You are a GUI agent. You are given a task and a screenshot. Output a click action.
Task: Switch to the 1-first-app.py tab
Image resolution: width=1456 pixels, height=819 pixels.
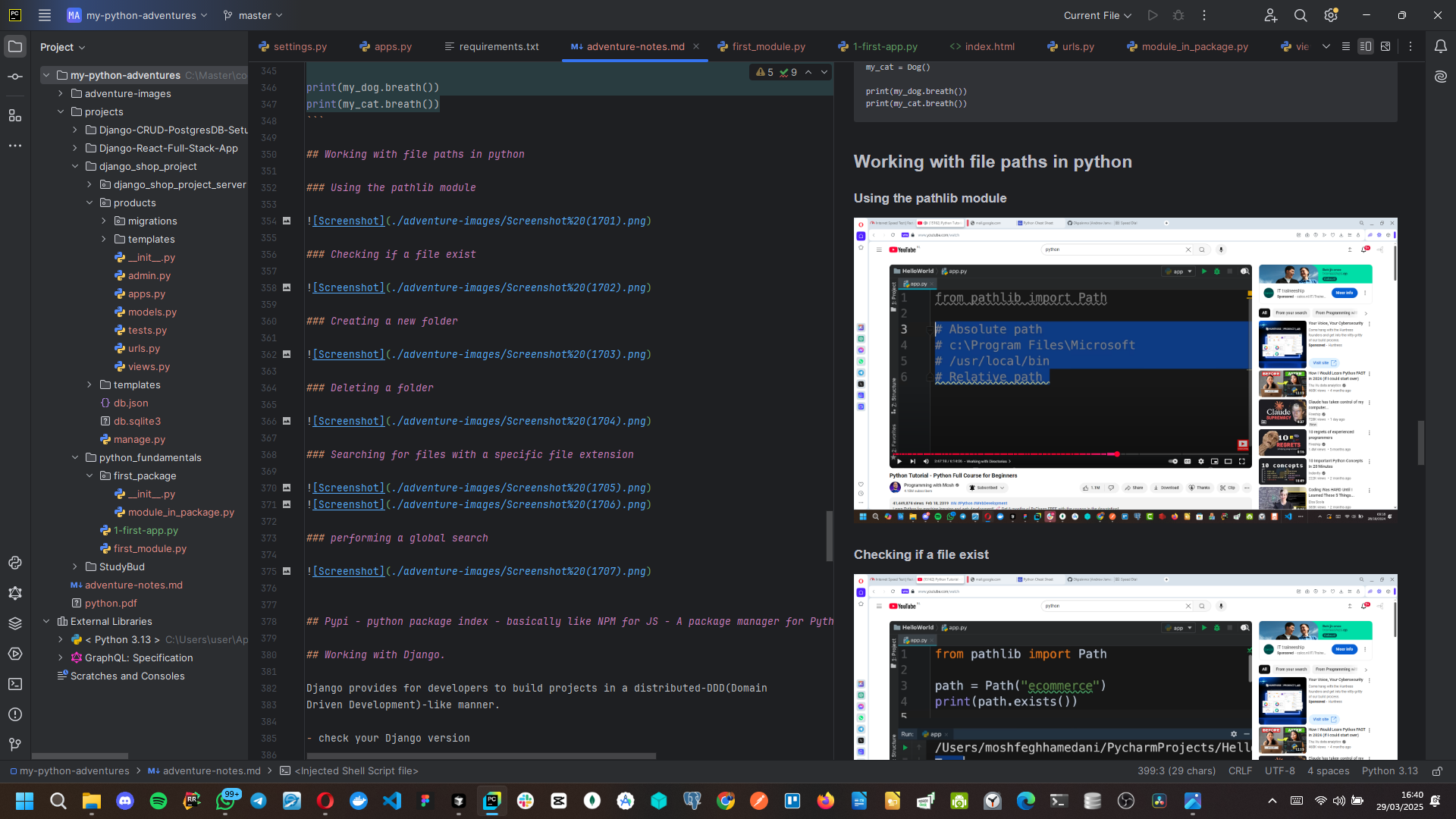coord(877,46)
